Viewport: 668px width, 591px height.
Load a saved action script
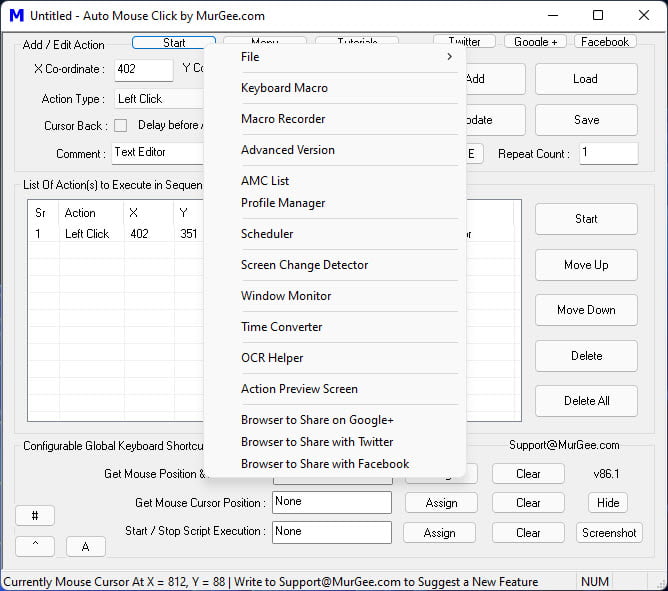pyautogui.click(x=586, y=79)
